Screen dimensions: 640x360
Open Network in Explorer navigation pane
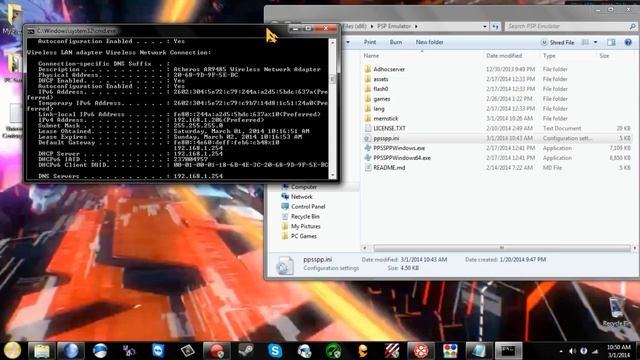coord(301,197)
